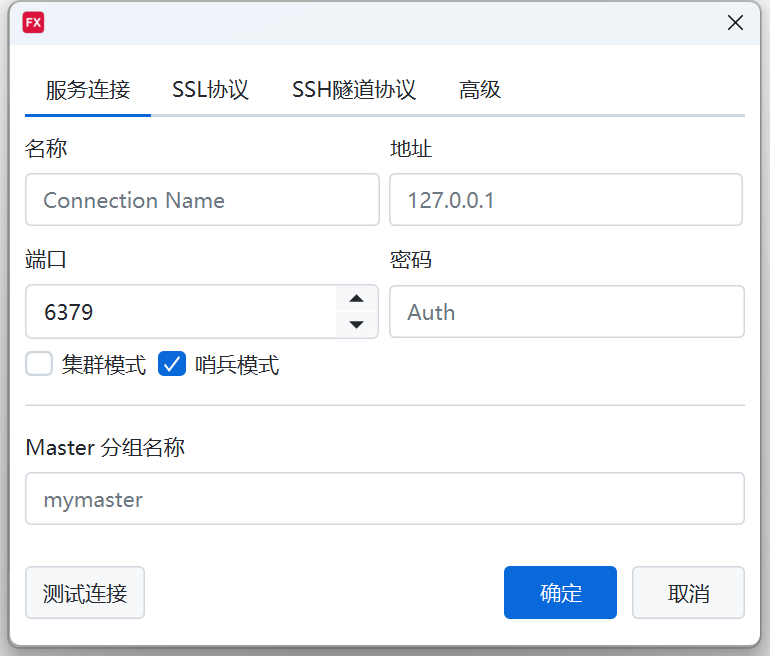Focus the Auth password field
The width and height of the screenshot is (770, 656).
coord(566,312)
